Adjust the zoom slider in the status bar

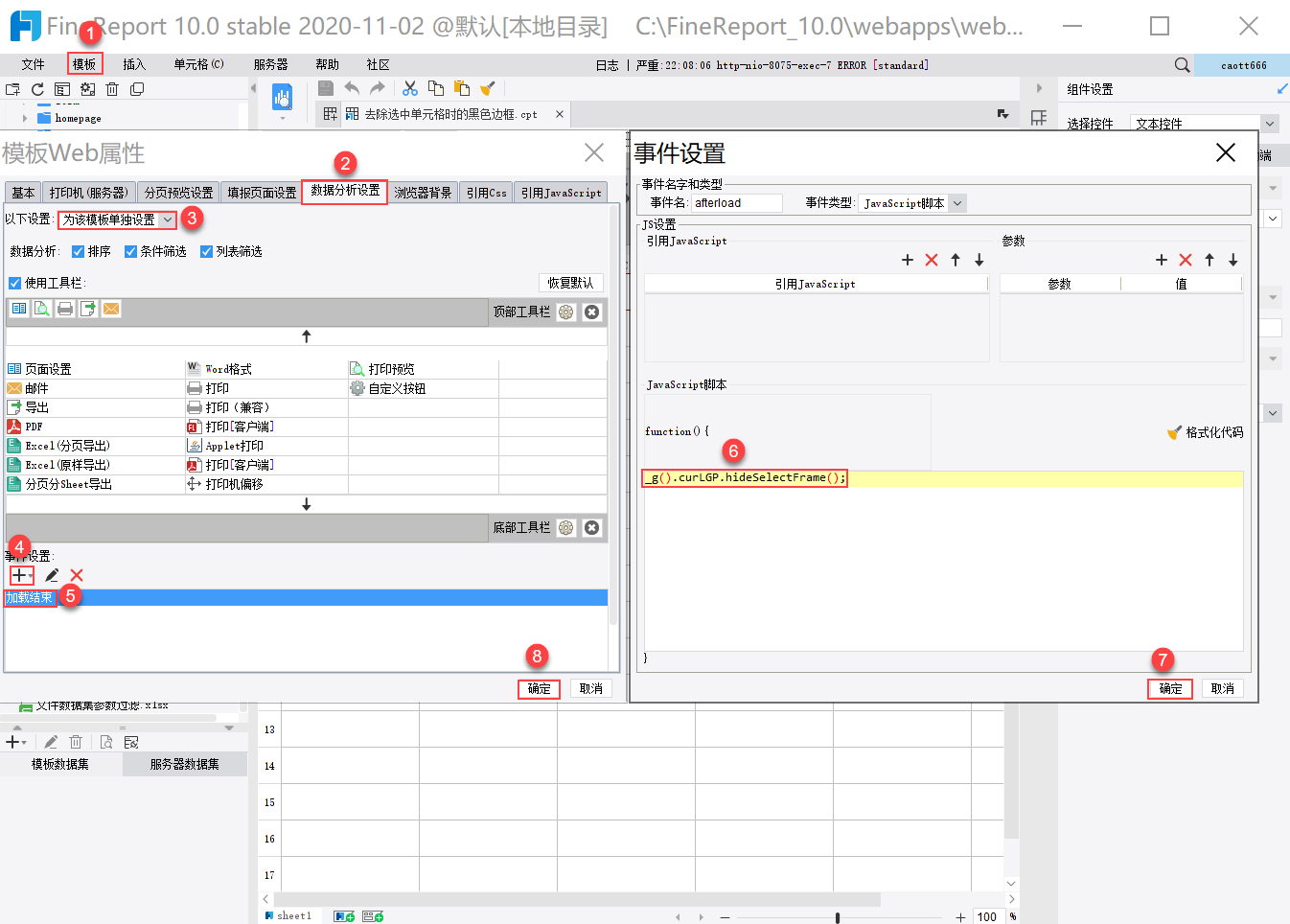click(x=838, y=917)
